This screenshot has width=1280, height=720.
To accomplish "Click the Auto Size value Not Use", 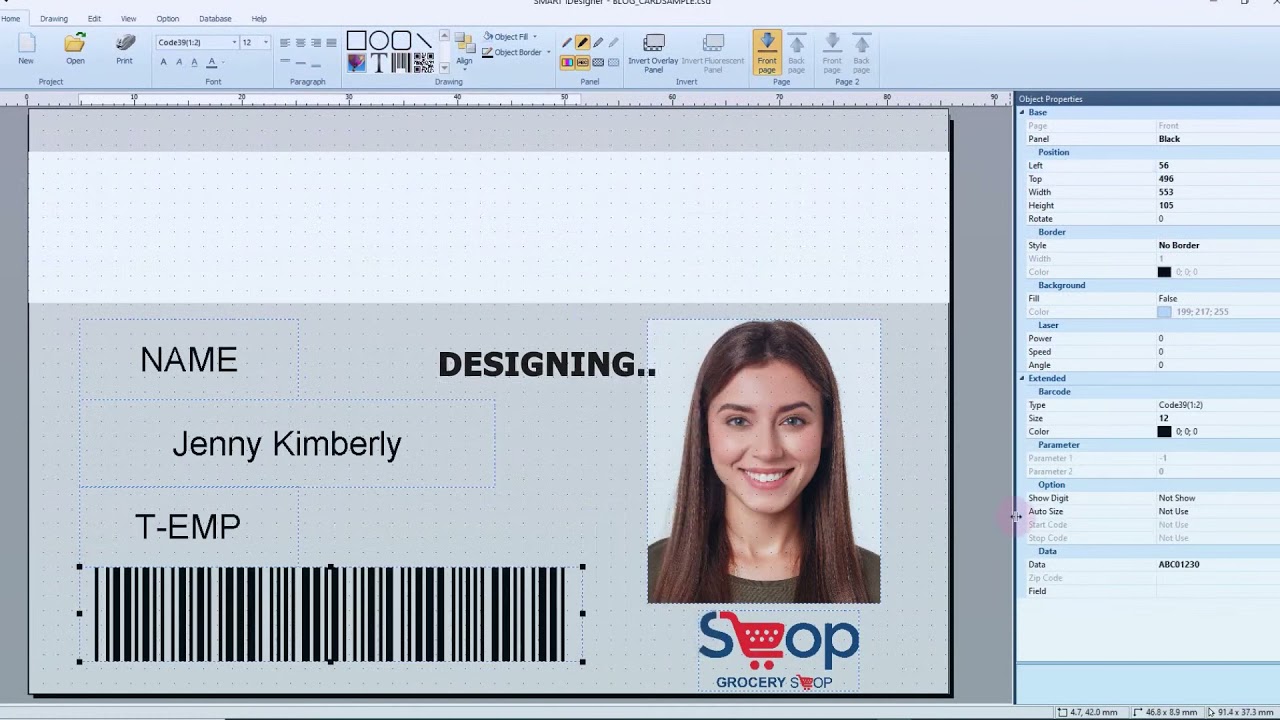I will (1218, 511).
